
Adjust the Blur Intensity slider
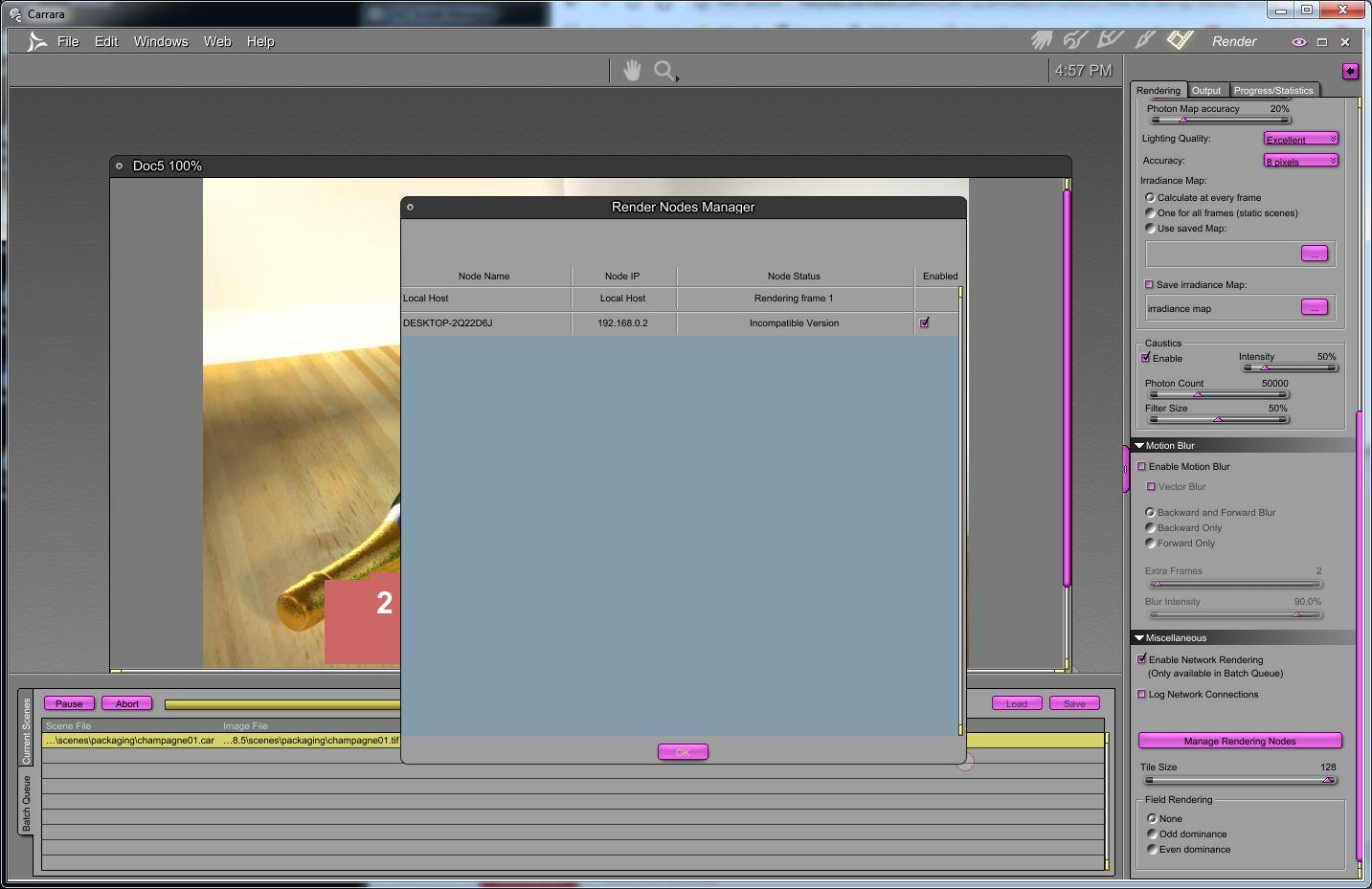tap(1234, 614)
